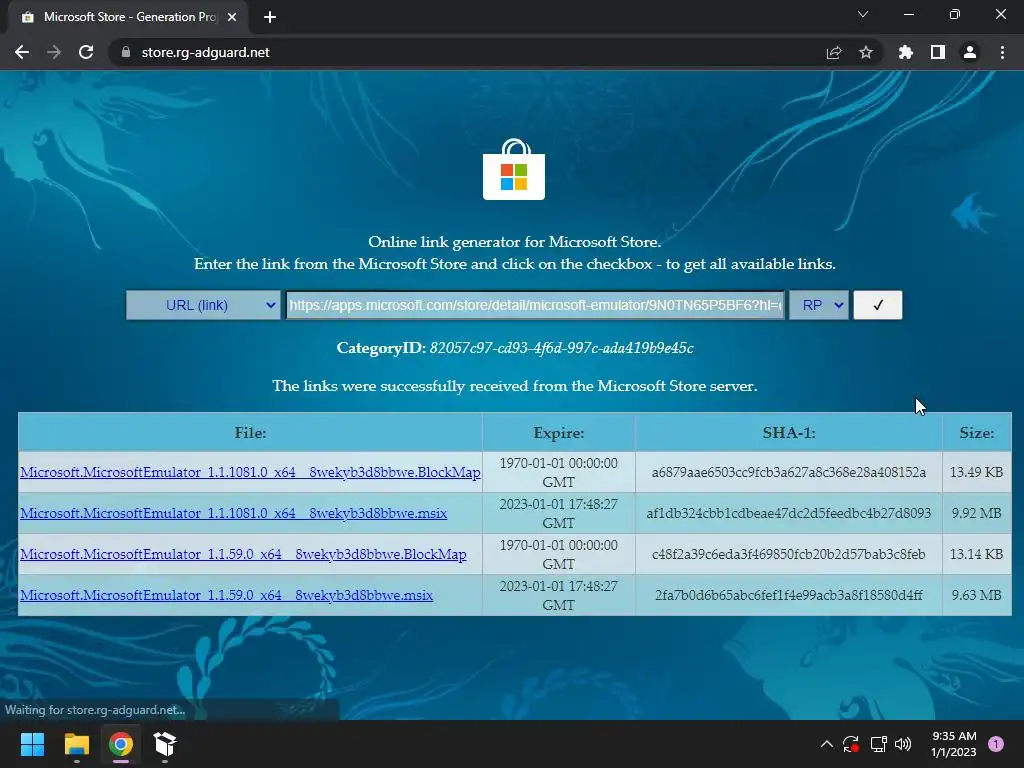Reload the store.rg-adguard.net page
The image size is (1024, 768).
(86, 52)
